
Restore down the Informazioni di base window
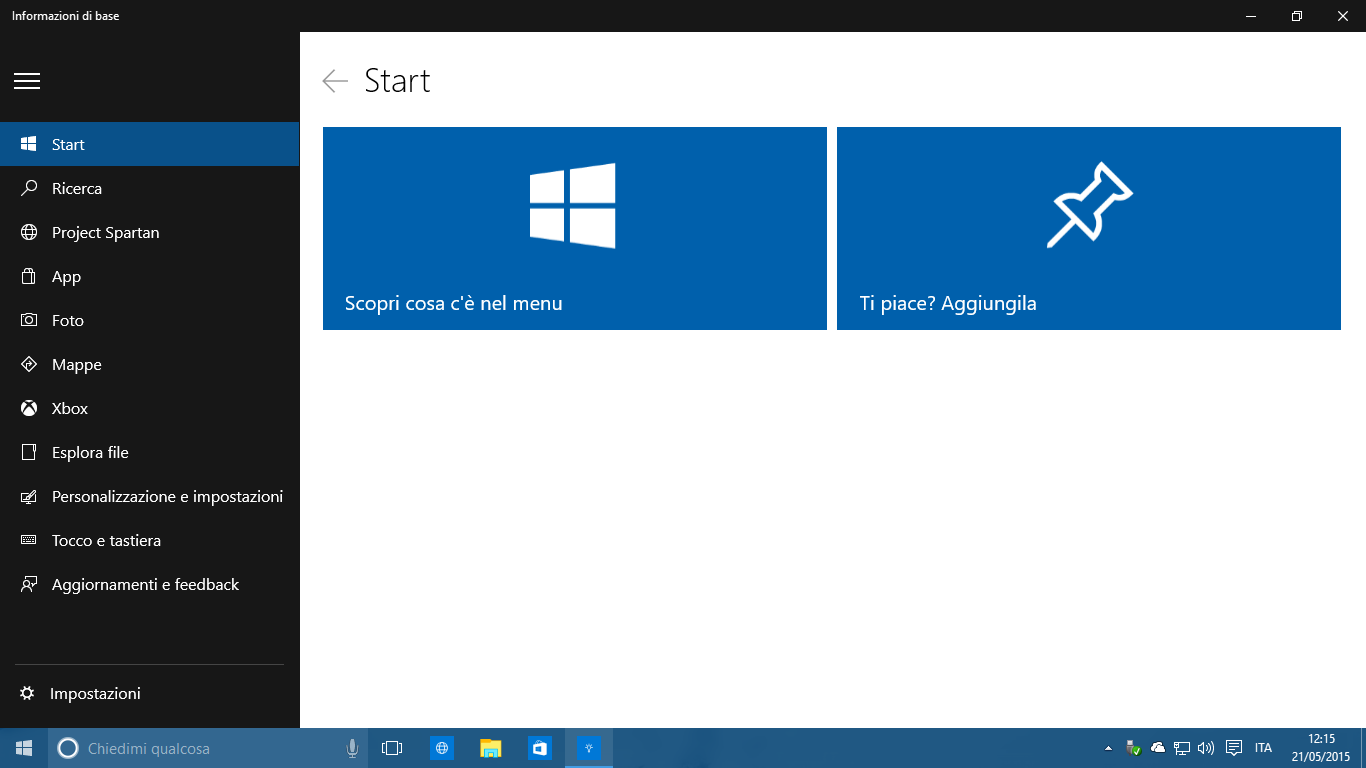(1297, 16)
